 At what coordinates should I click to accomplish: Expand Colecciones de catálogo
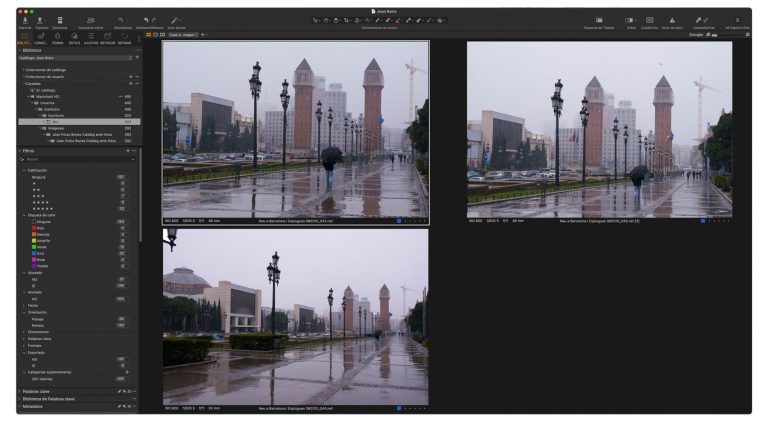(24, 70)
